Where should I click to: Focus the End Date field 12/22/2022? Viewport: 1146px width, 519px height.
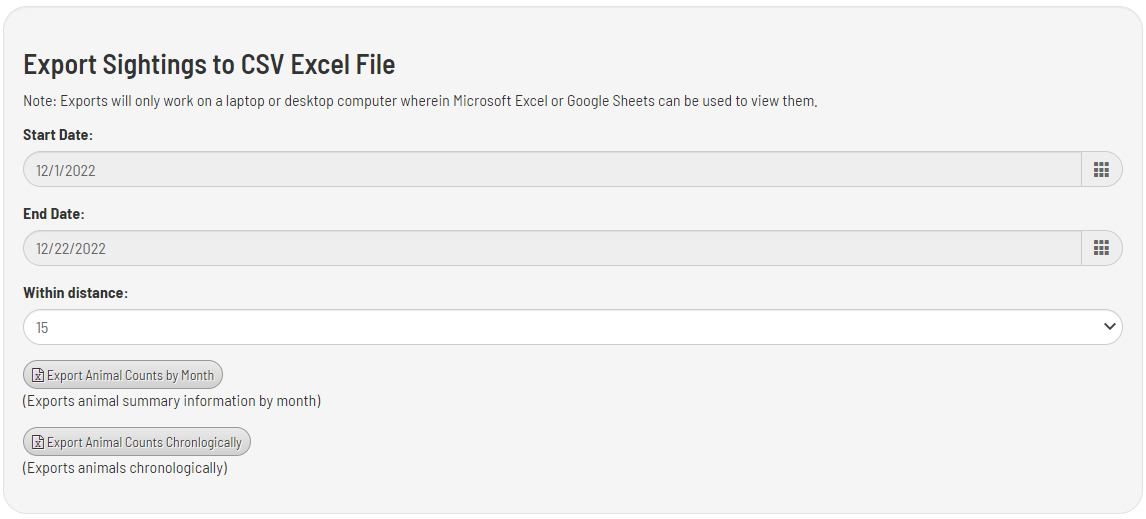pos(550,248)
